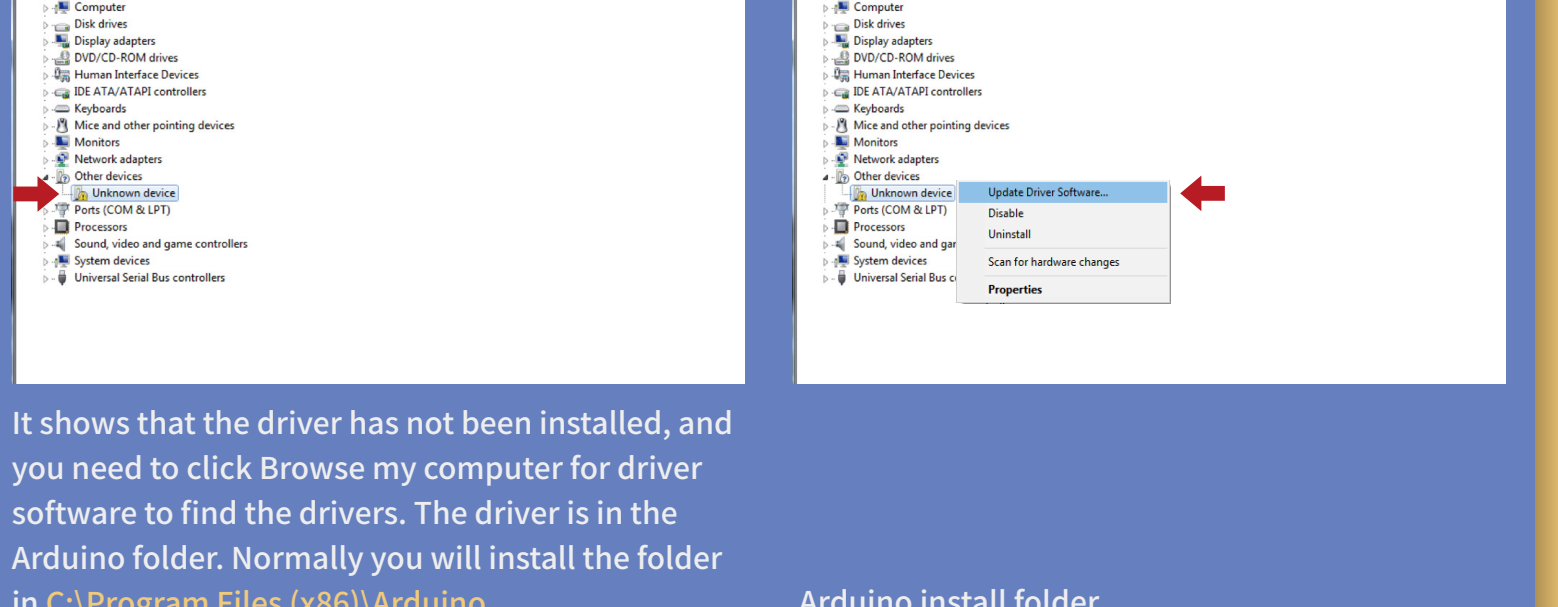Image resolution: width=1558 pixels, height=607 pixels.
Task: Click the IDE ATA/ATAPI controllers icon in the right screenshot
Action: (x=841, y=92)
